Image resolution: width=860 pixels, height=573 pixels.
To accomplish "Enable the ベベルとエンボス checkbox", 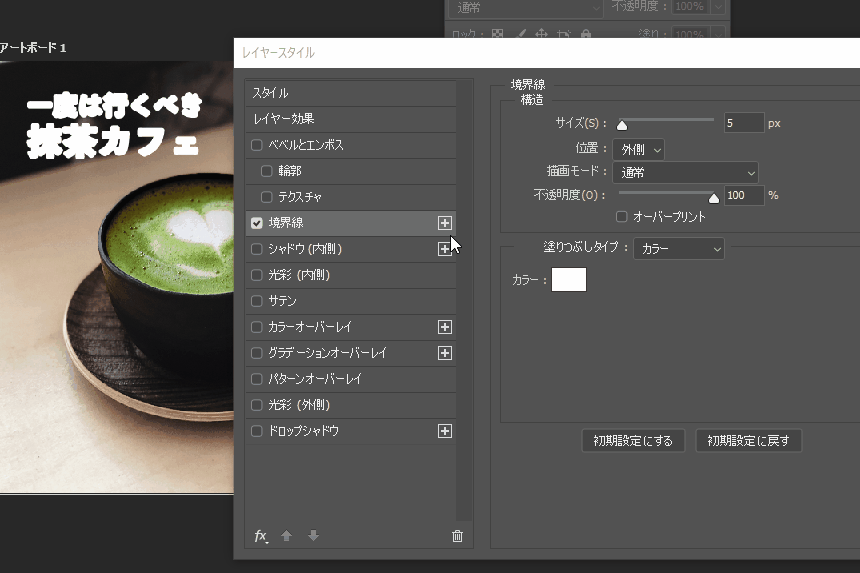I will 257,145.
